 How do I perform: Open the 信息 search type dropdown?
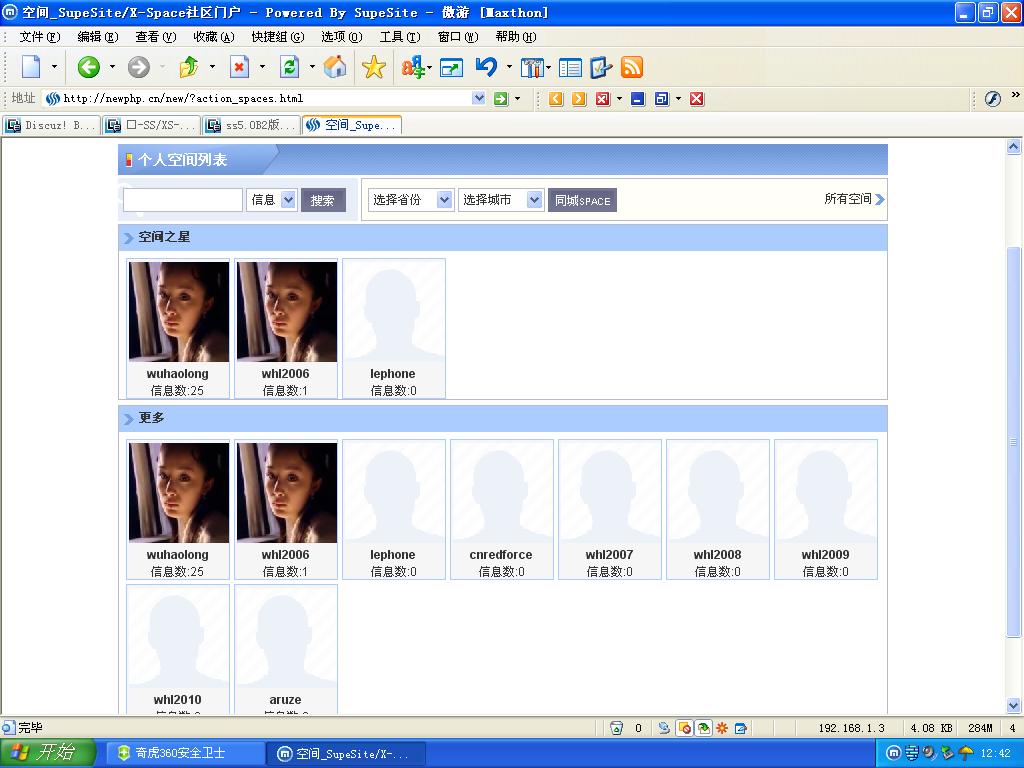click(x=288, y=200)
